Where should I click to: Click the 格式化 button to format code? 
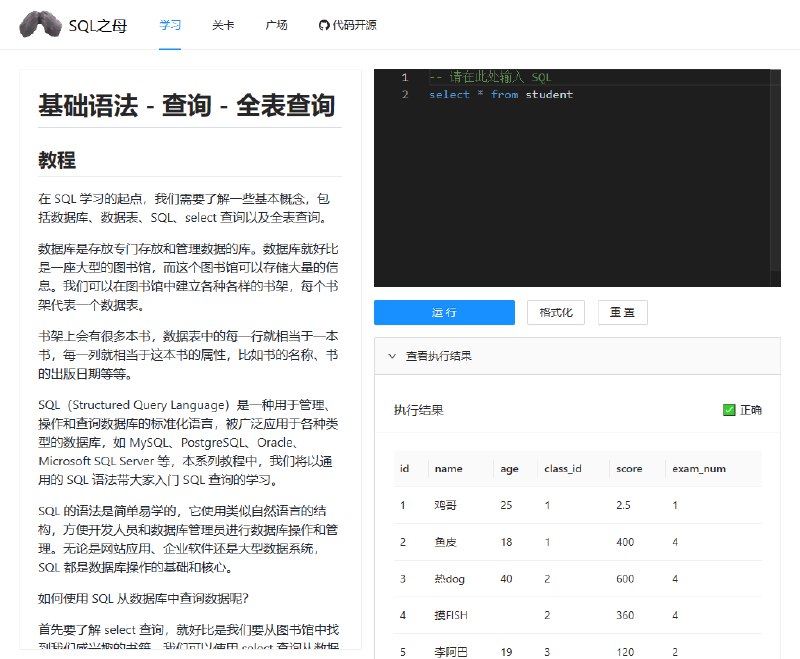click(554, 312)
